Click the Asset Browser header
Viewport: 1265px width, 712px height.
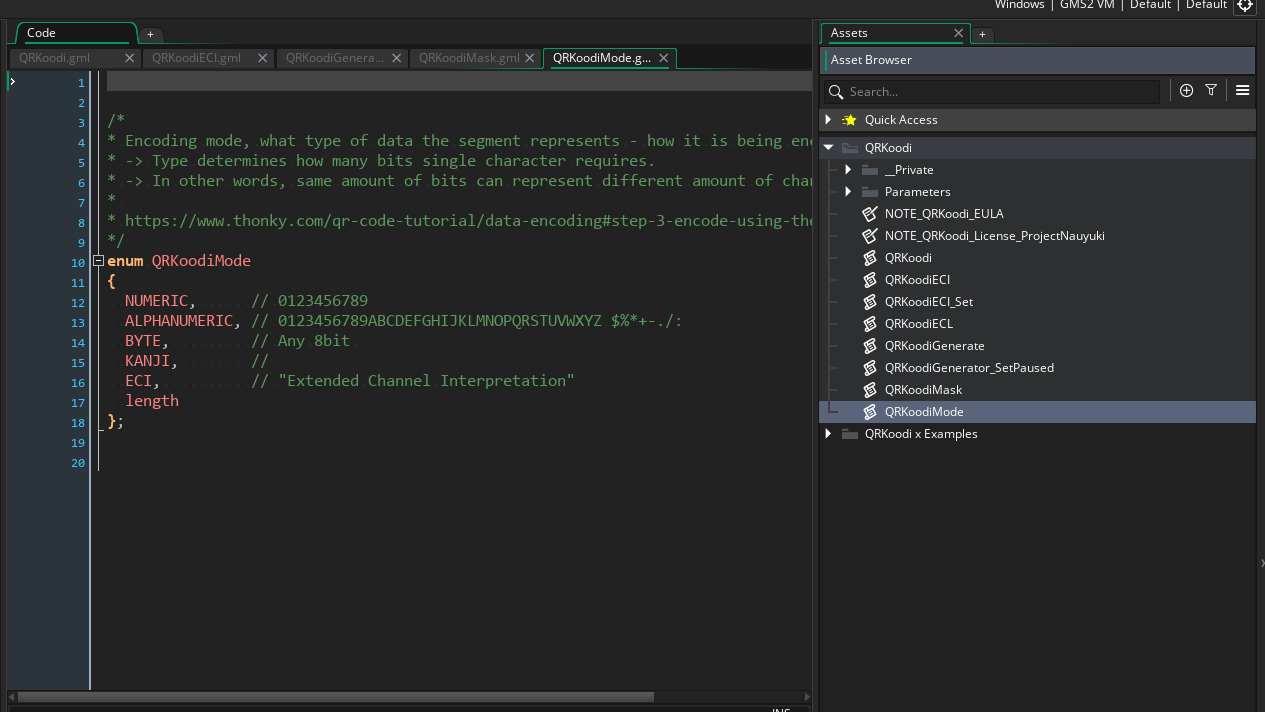[x=1037, y=60]
